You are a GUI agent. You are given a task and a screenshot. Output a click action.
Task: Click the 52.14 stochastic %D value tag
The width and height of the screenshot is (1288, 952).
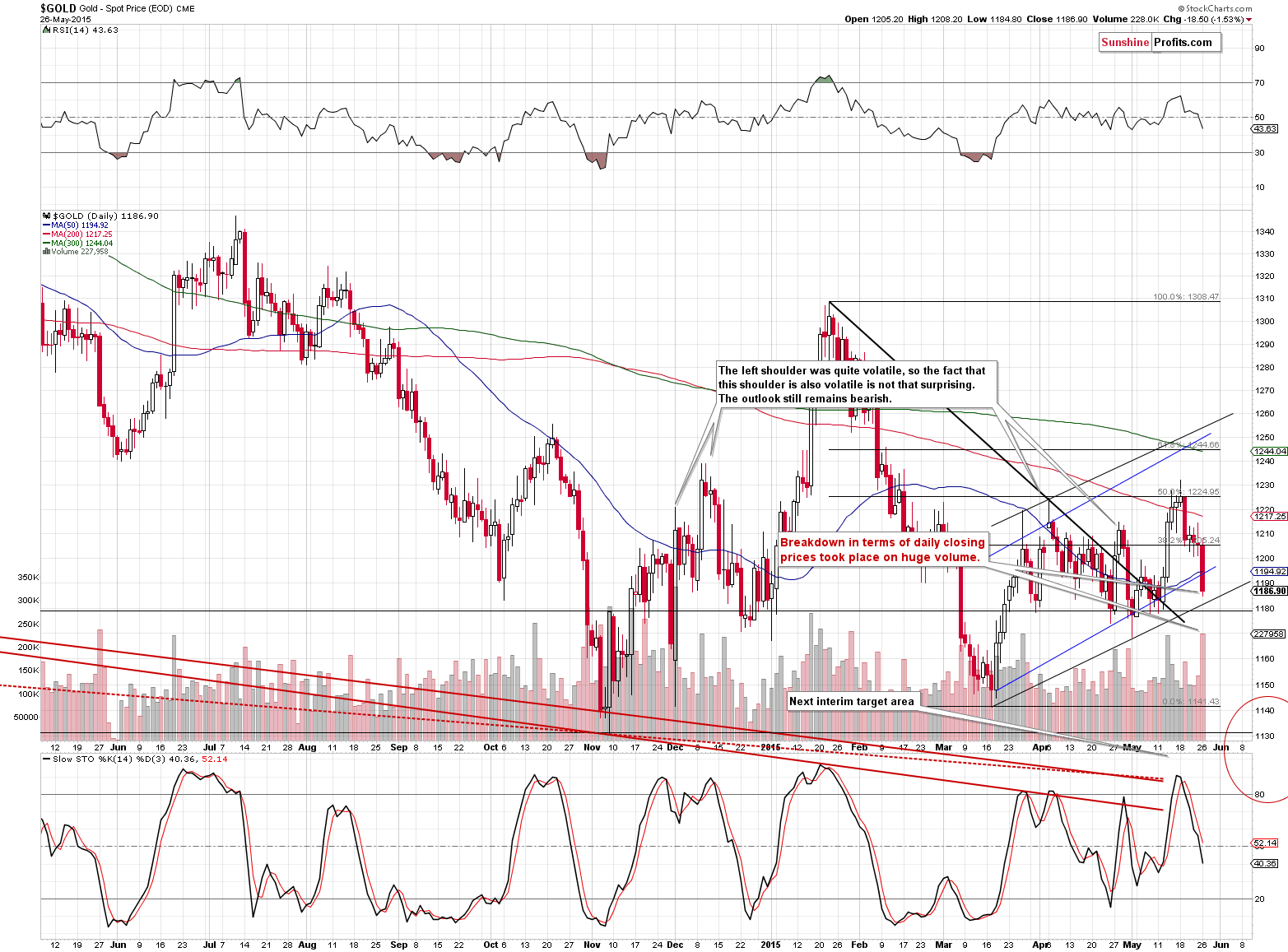tap(1265, 843)
